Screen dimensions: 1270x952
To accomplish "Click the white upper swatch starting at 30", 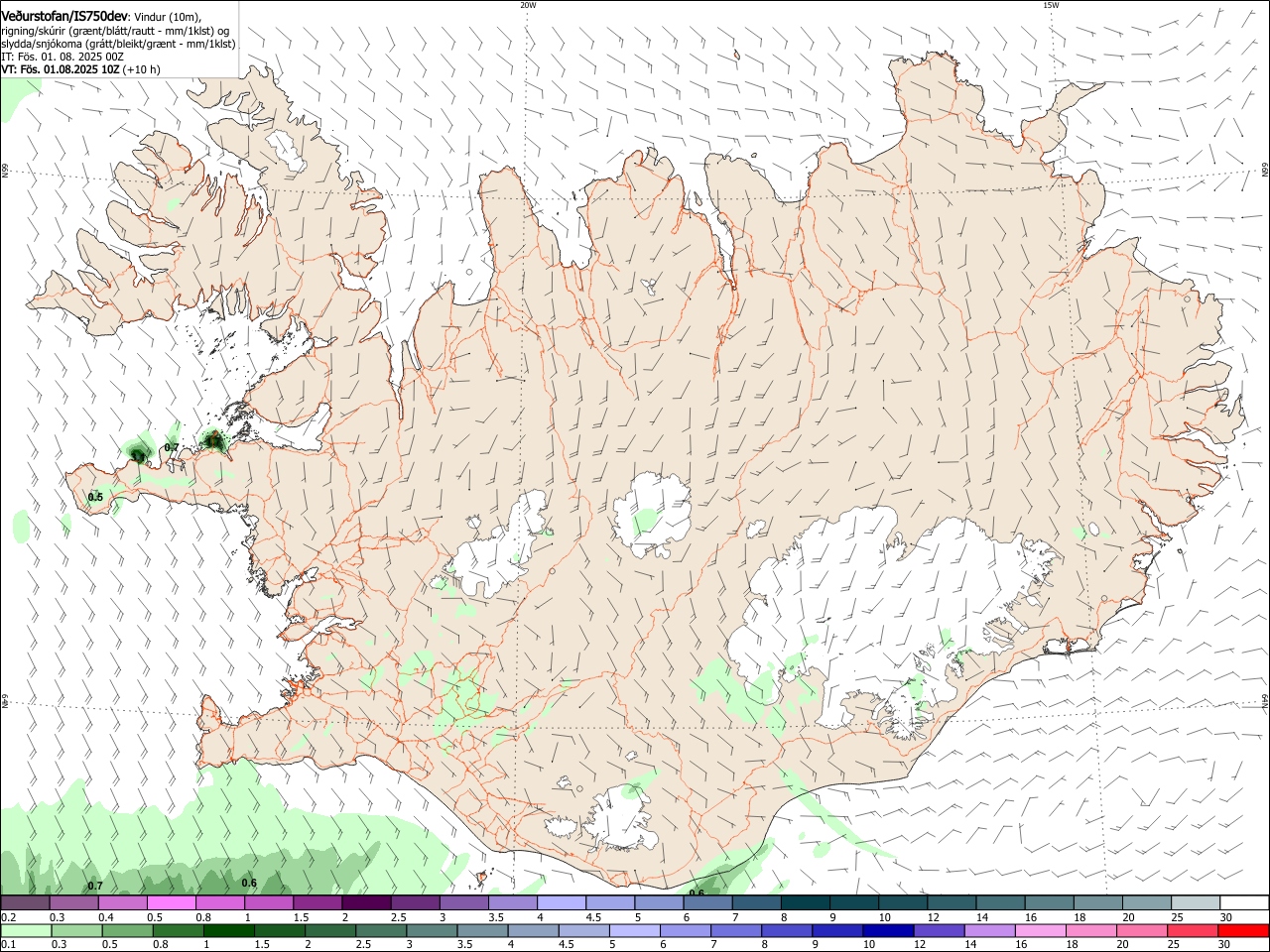I will point(1245,903).
